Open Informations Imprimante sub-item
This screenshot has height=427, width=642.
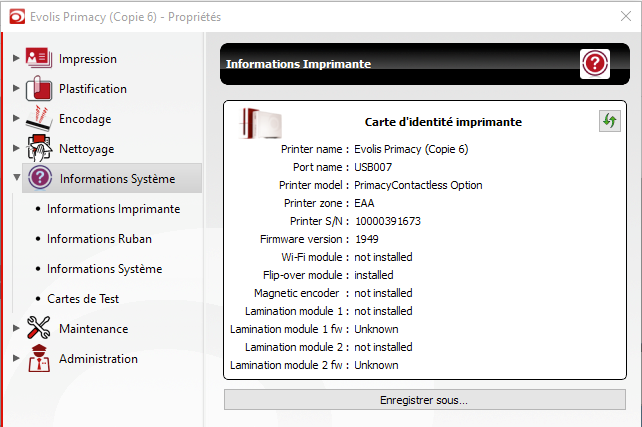113,209
